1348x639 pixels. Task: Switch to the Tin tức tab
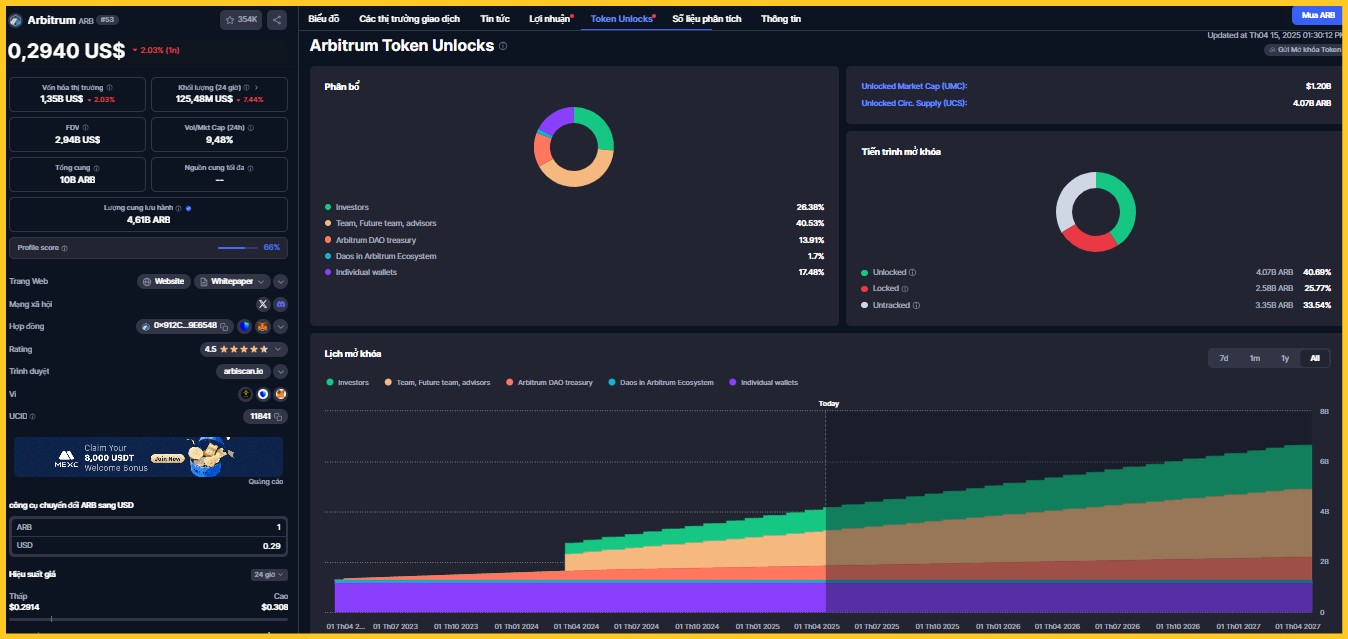(496, 17)
